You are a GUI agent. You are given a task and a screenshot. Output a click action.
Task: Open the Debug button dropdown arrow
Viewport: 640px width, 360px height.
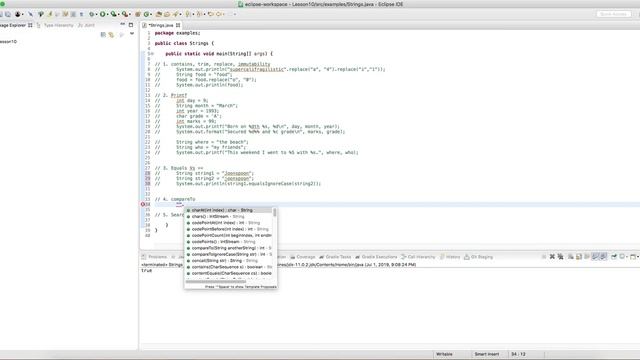click(96, 14)
